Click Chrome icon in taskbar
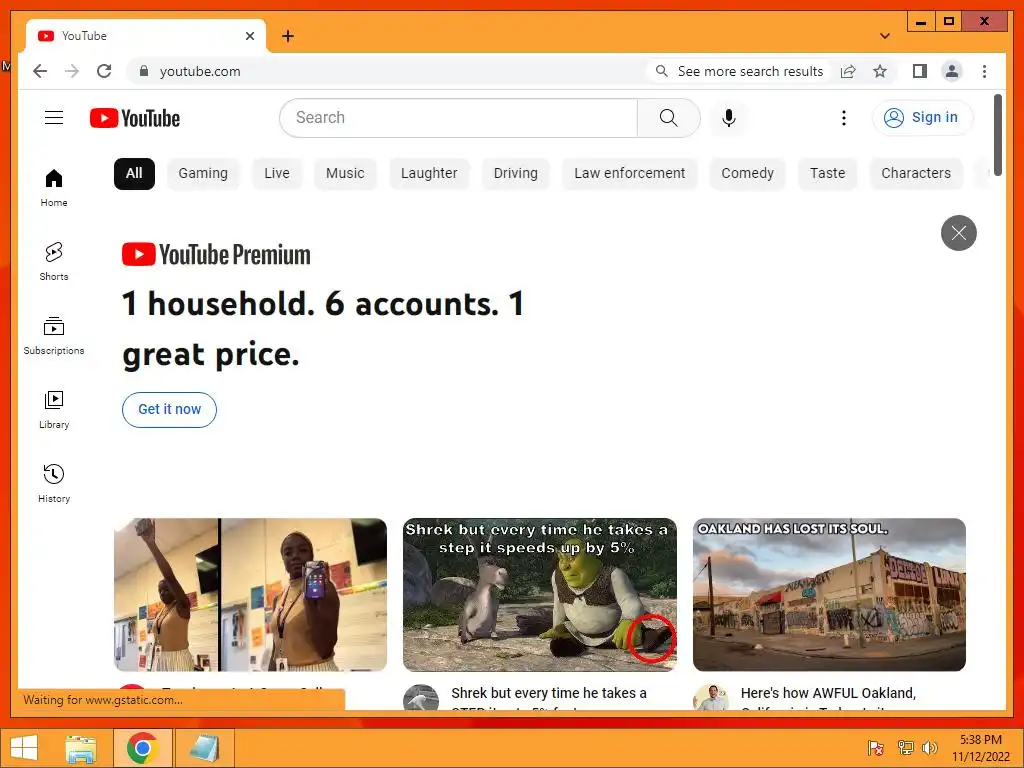Image resolution: width=1024 pixels, height=768 pixels. [142, 748]
